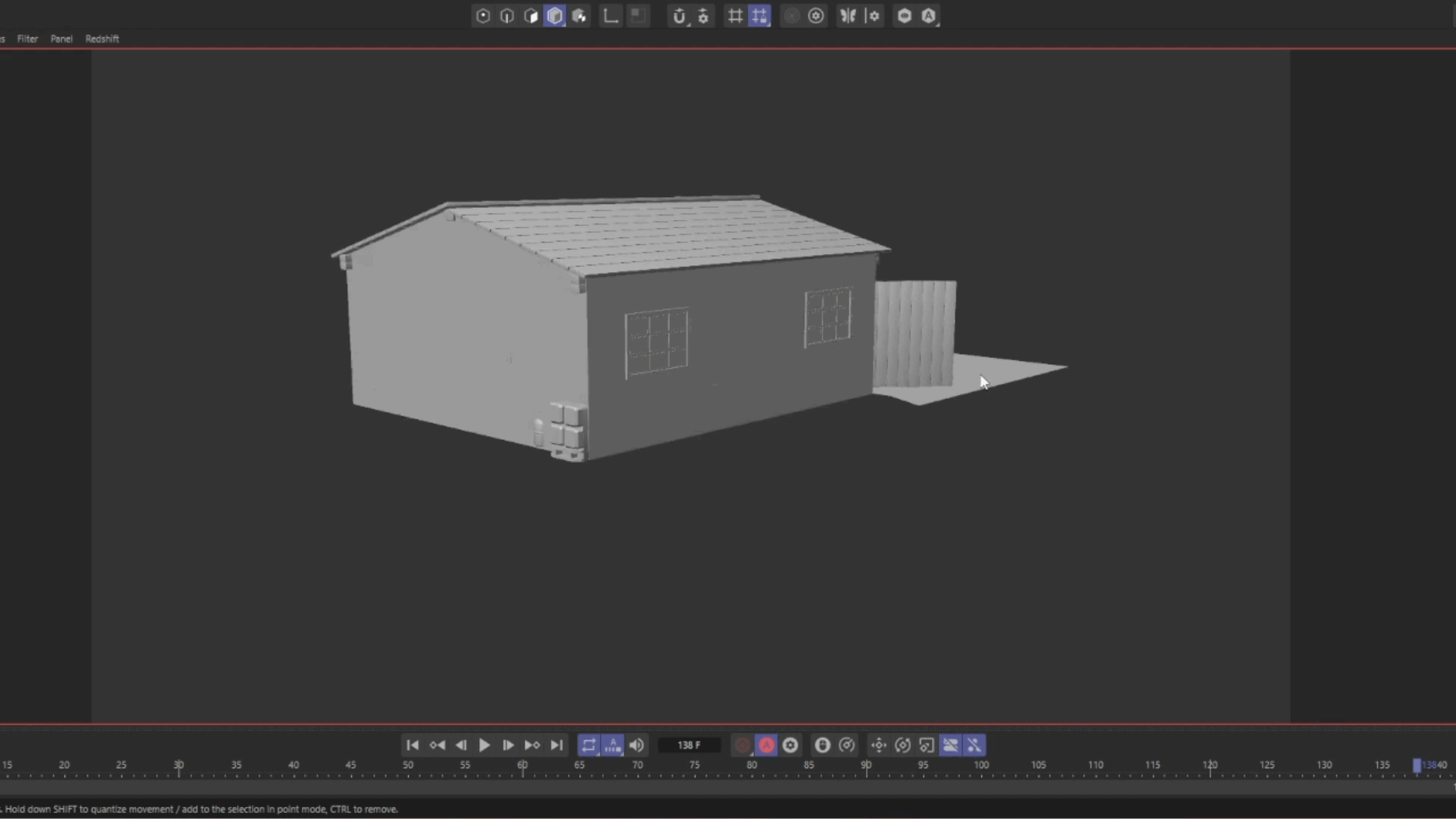The image size is (1456, 819).
Task: Open soft selection settings gear-in-circle icon
Action: (x=816, y=16)
